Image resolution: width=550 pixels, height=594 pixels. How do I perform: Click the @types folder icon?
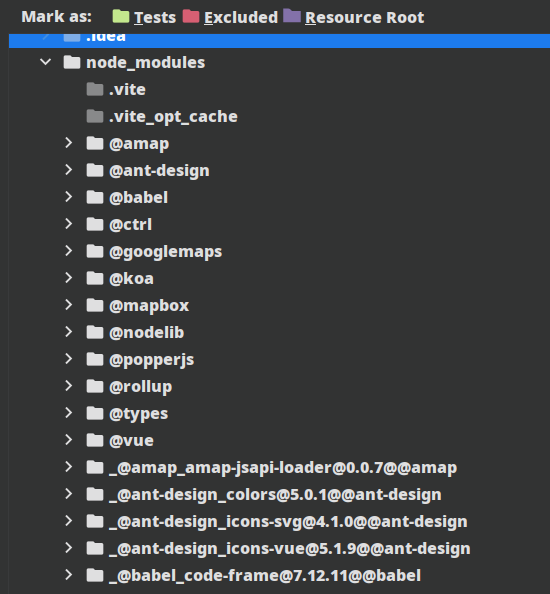tap(95, 413)
